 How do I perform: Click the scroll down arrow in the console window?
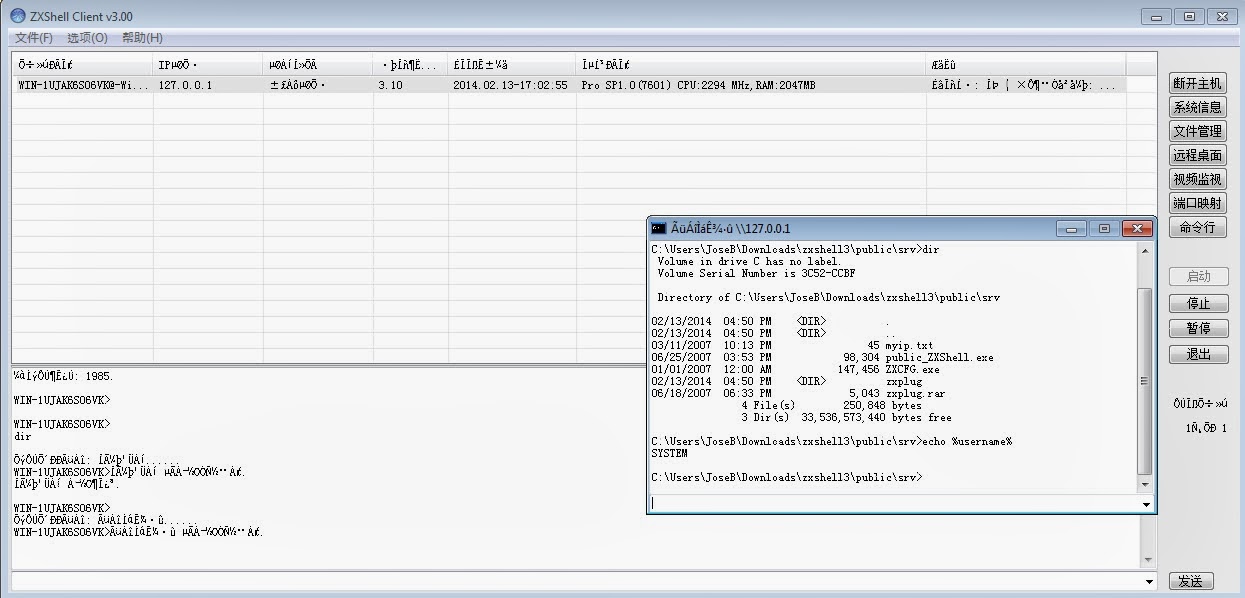pos(1145,484)
